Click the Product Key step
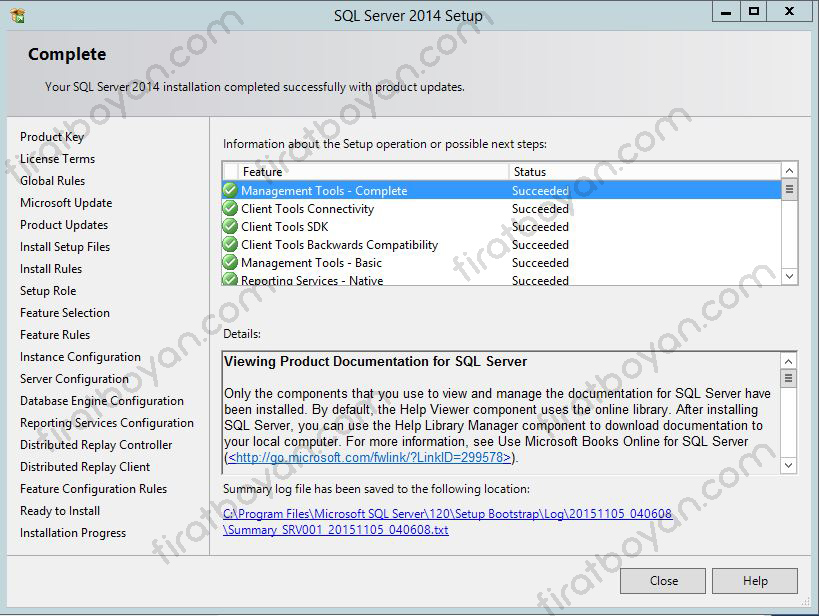 click(x=52, y=136)
